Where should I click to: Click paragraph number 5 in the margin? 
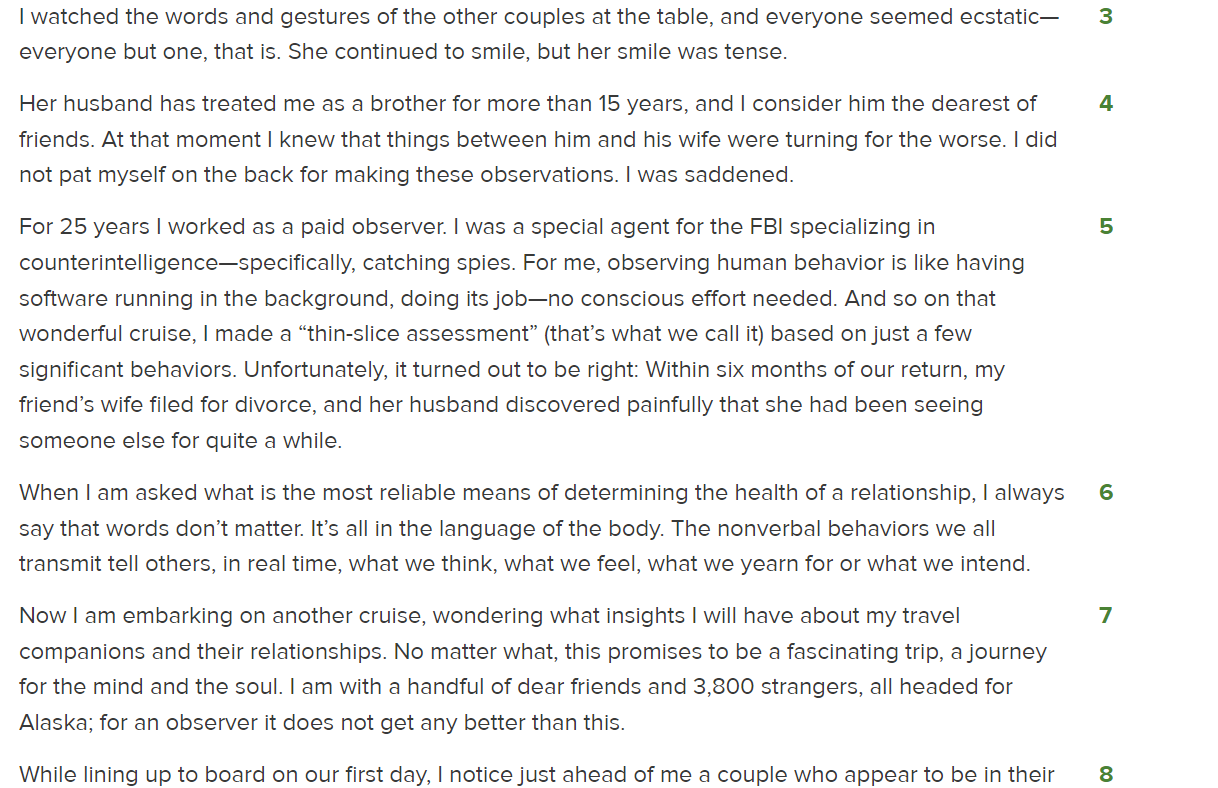[x=1105, y=227]
